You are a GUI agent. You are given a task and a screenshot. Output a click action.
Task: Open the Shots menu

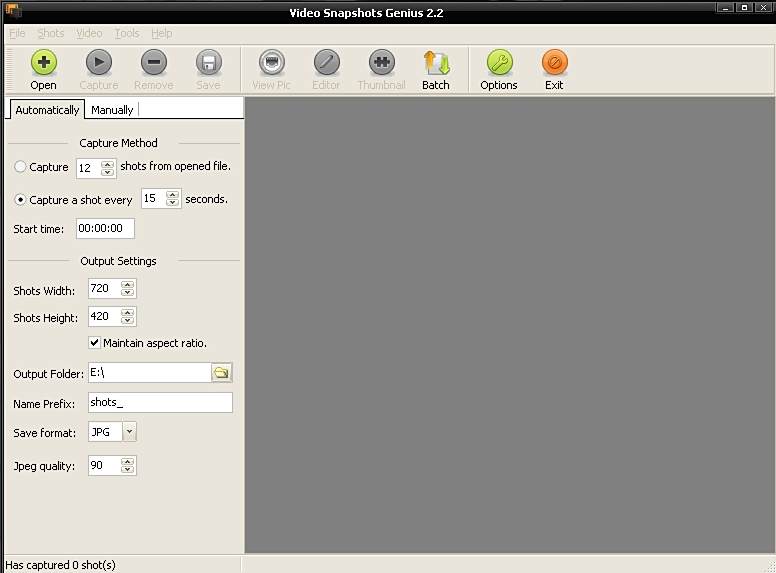point(51,33)
